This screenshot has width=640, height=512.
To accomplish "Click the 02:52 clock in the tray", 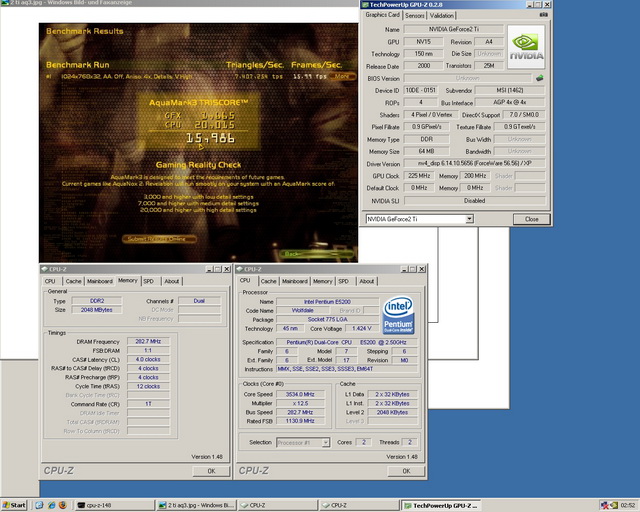I will 628,505.
